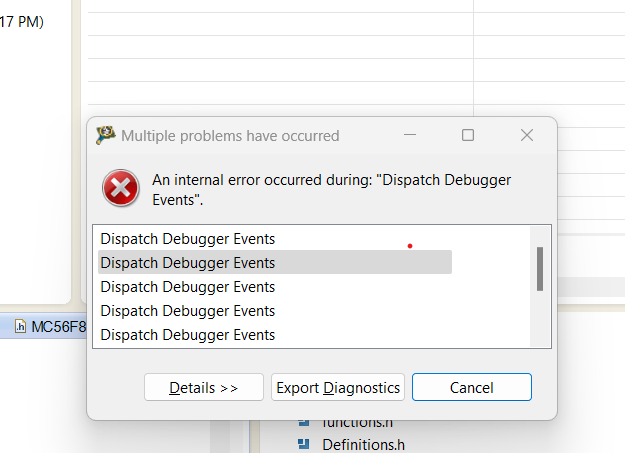Image resolution: width=625 pixels, height=453 pixels.
Task: Select the highlighted Dispatch Debugger Events entry
Action: tap(188, 263)
